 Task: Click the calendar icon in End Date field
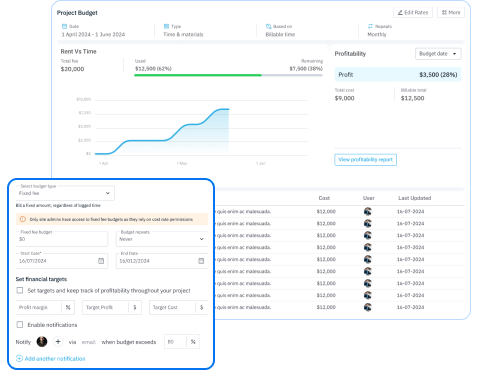tap(201, 261)
